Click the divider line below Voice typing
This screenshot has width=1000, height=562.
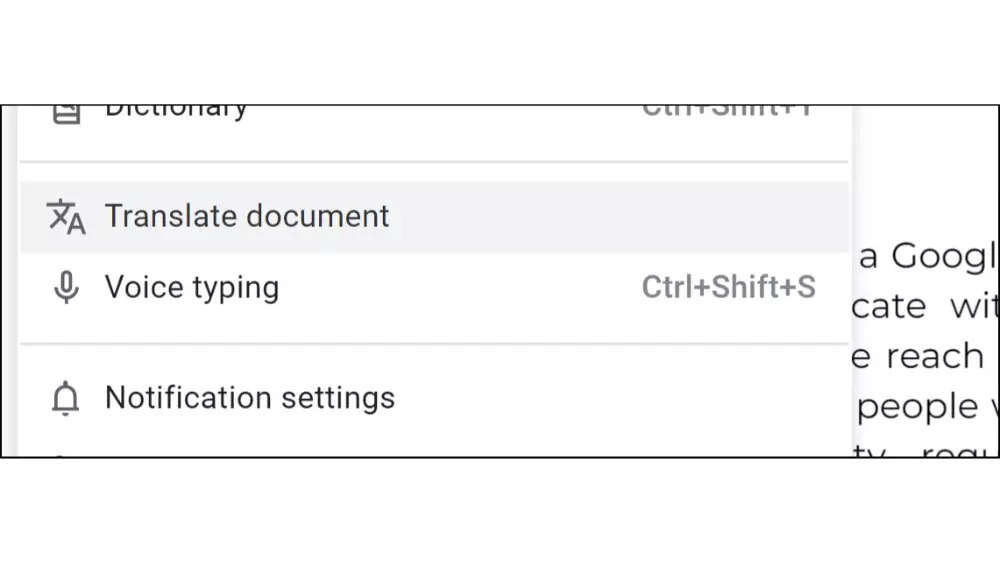coord(434,344)
